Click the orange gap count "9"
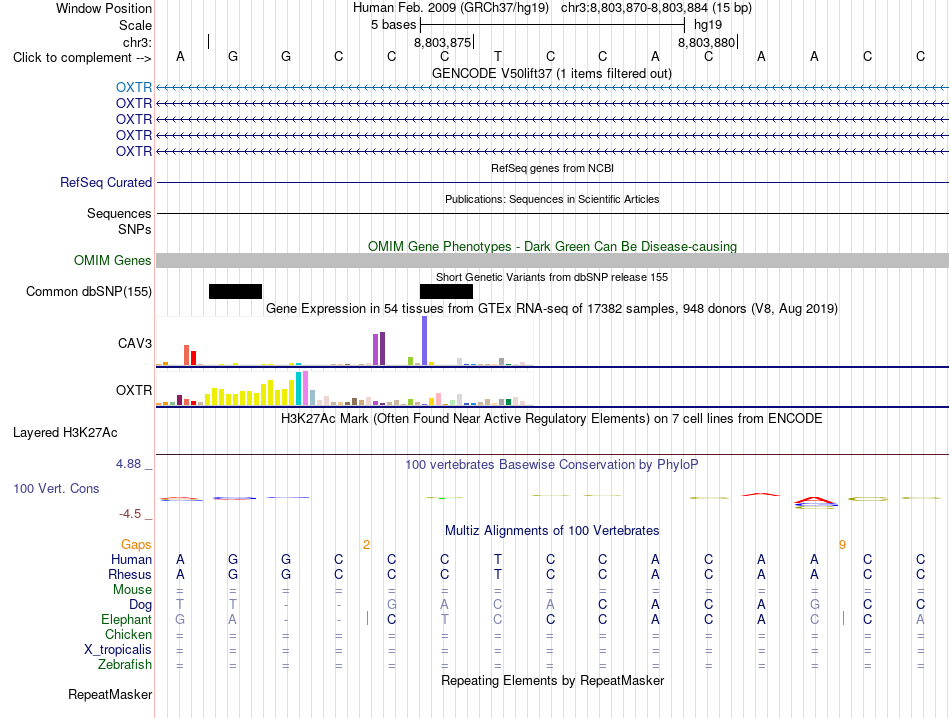The width and height of the screenshot is (950, 718). [842, 545]
